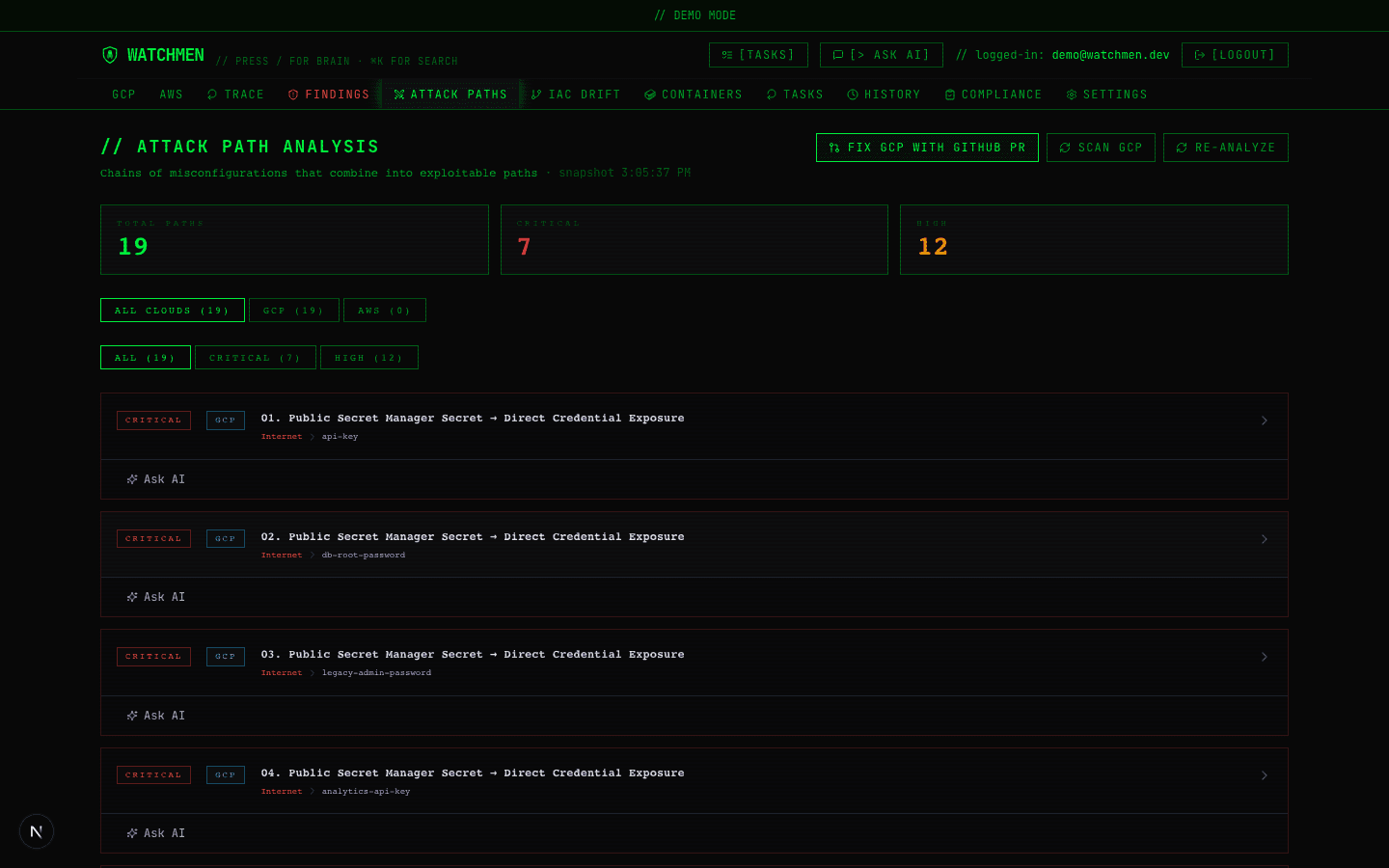
Task: Click the critical count card showing 7
Action: (694, 239)
